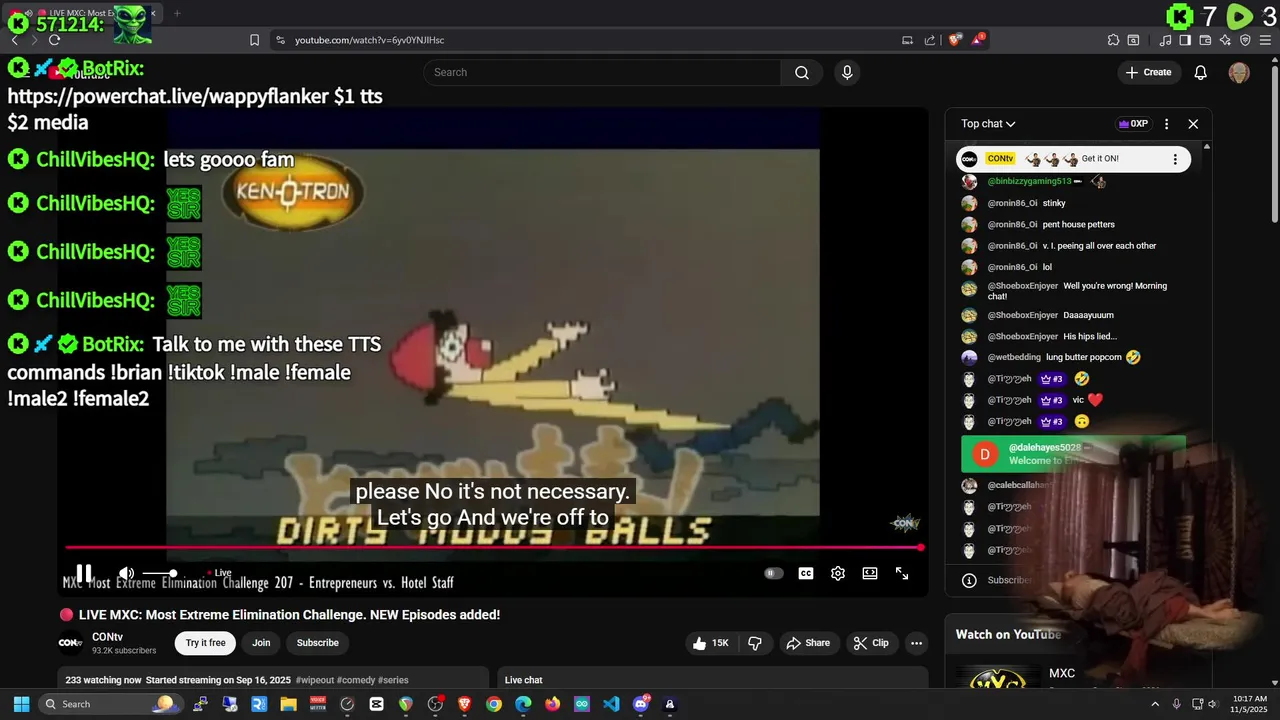Open the media control music-note icon
This screenshot has height=720, width=1280.
point(1165,40)
